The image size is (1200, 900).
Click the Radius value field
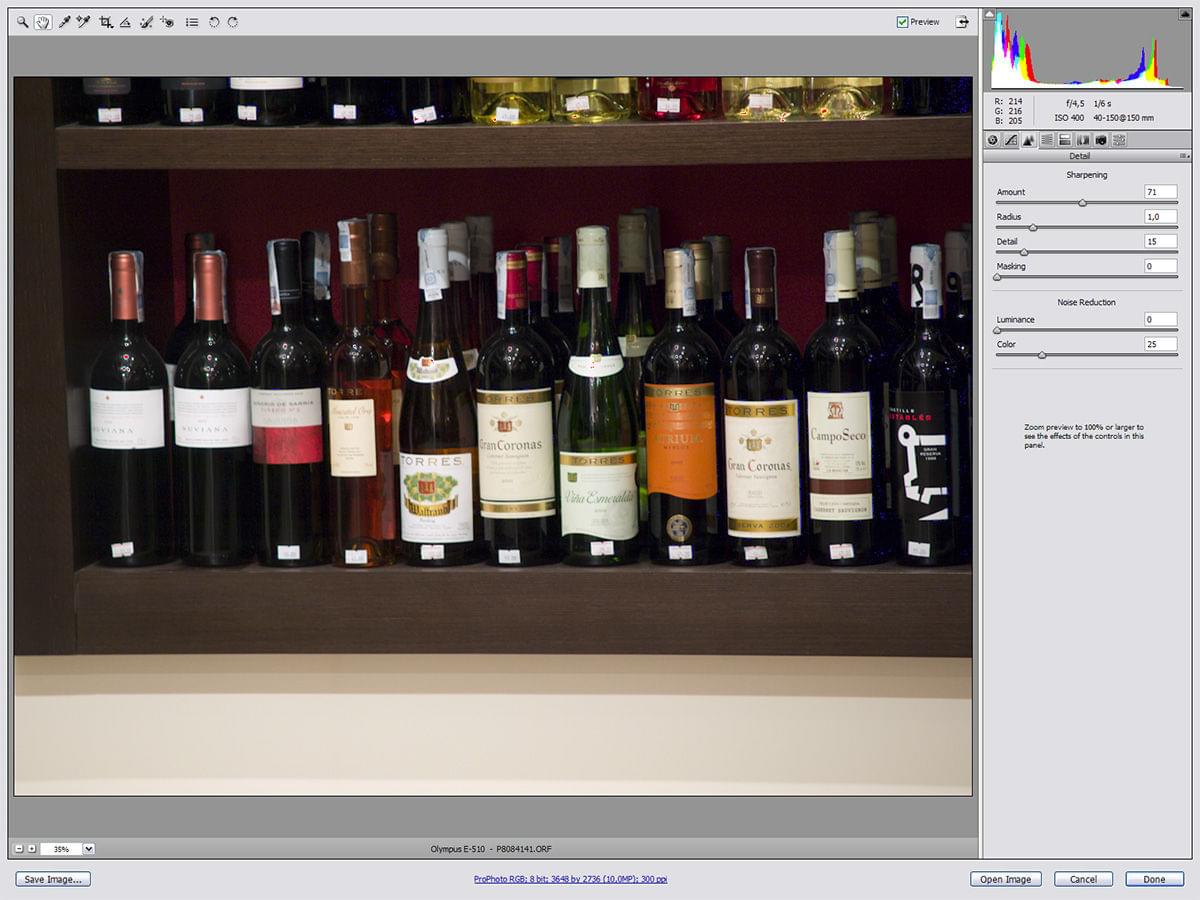click(x=1161, y=216)
